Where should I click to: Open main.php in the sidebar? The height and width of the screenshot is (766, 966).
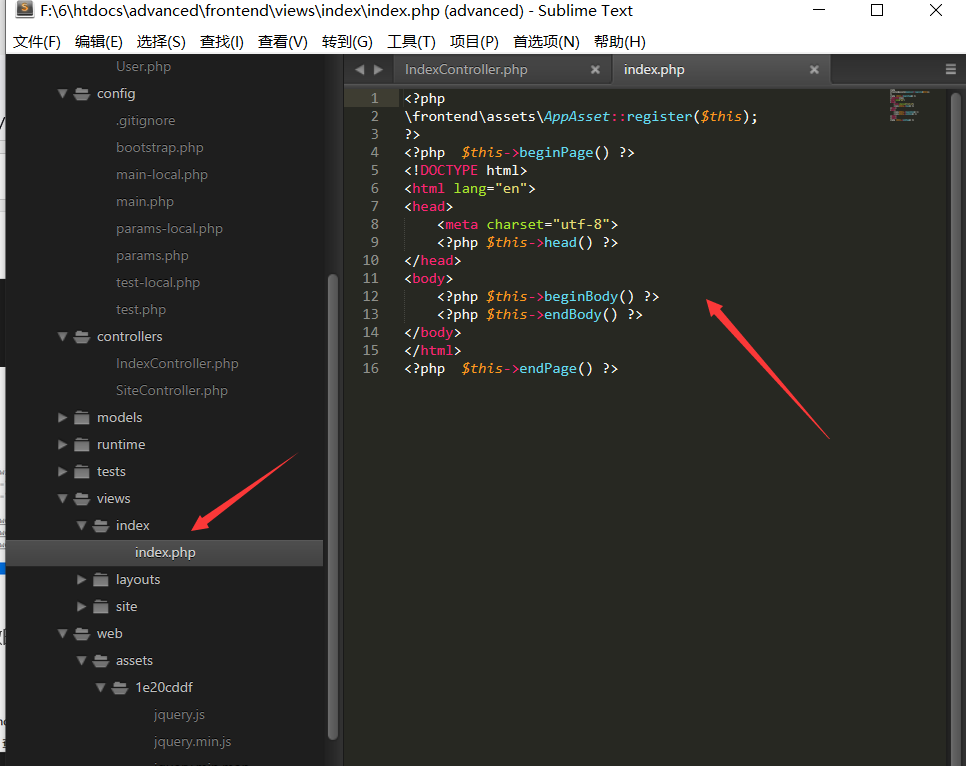tap(145, 202)
